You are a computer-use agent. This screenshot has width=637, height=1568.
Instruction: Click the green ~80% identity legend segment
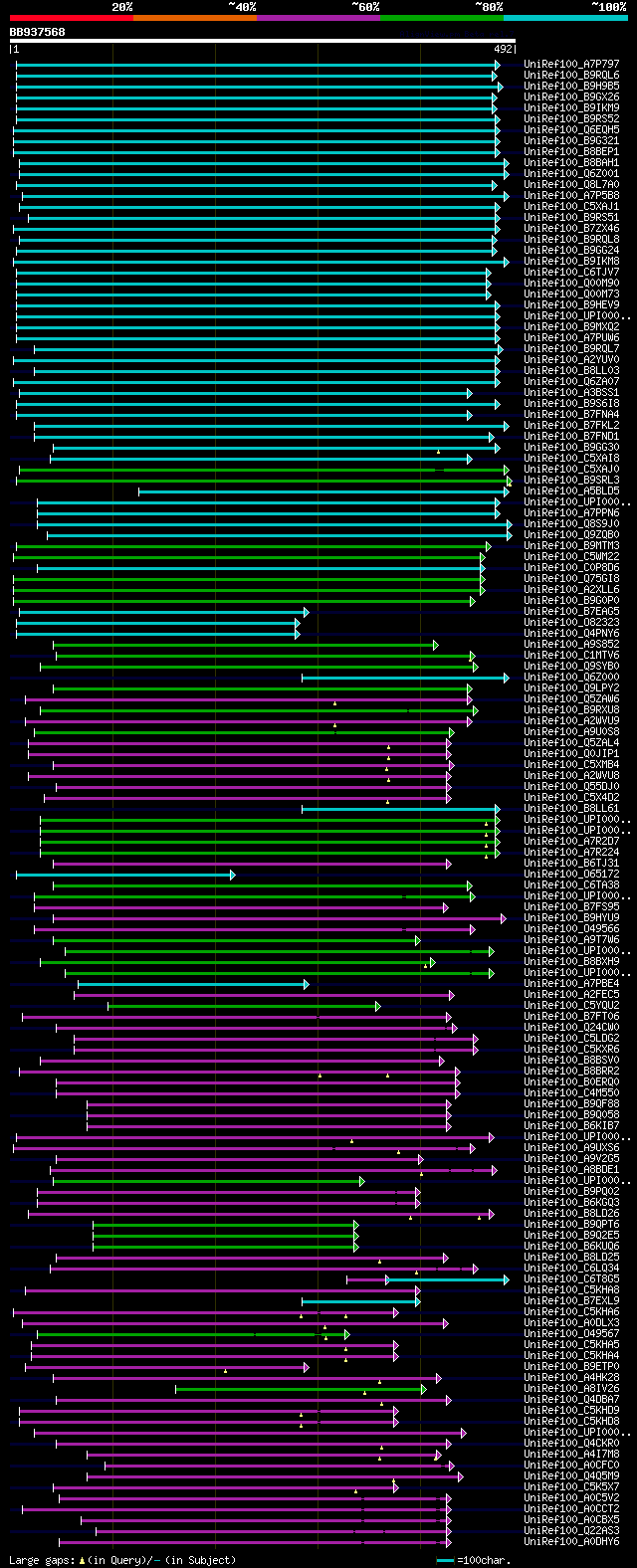[x=442, y=18]
